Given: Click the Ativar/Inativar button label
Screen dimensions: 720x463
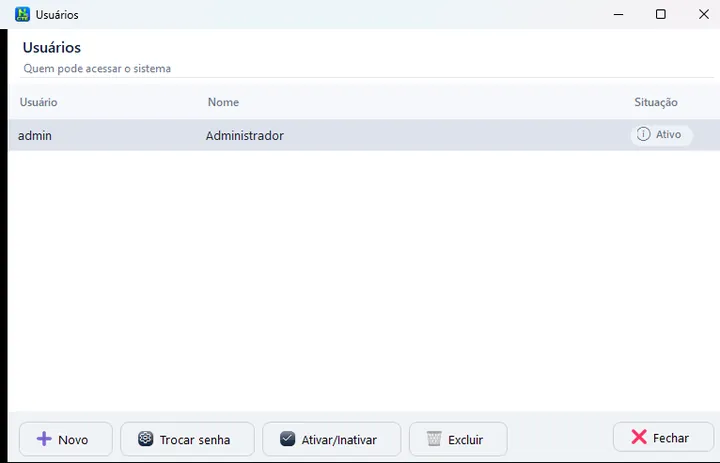Looking at the screenshot, I should [x=339, y=440].
